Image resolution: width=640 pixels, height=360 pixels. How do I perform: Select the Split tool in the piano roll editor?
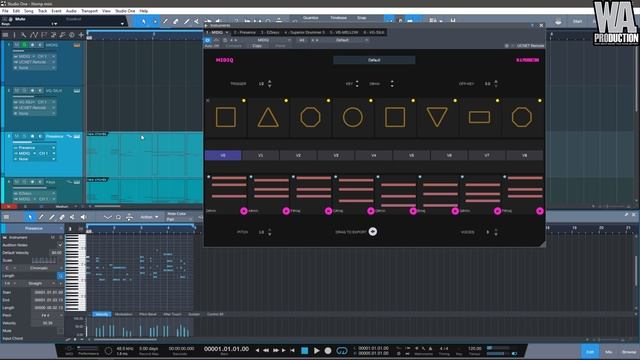tap(72, 217)
